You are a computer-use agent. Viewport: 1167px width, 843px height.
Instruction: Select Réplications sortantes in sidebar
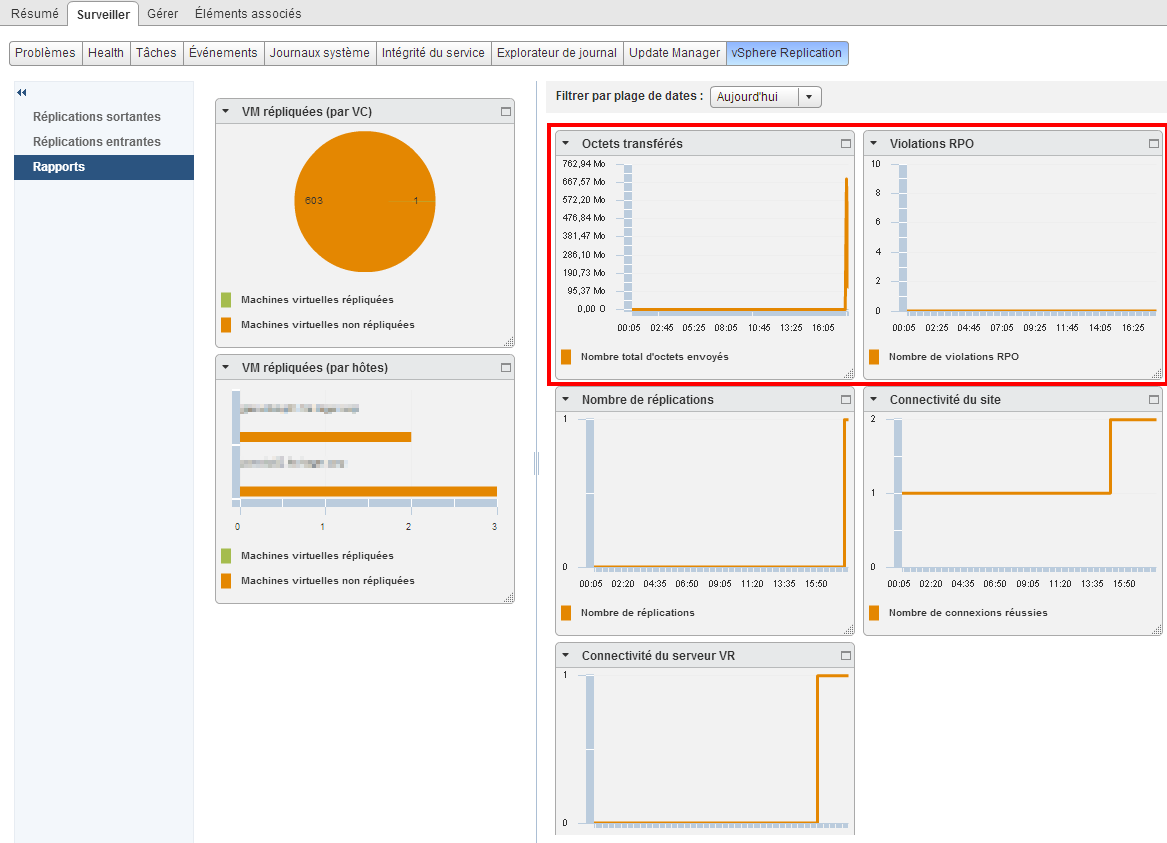click(96, 117)
